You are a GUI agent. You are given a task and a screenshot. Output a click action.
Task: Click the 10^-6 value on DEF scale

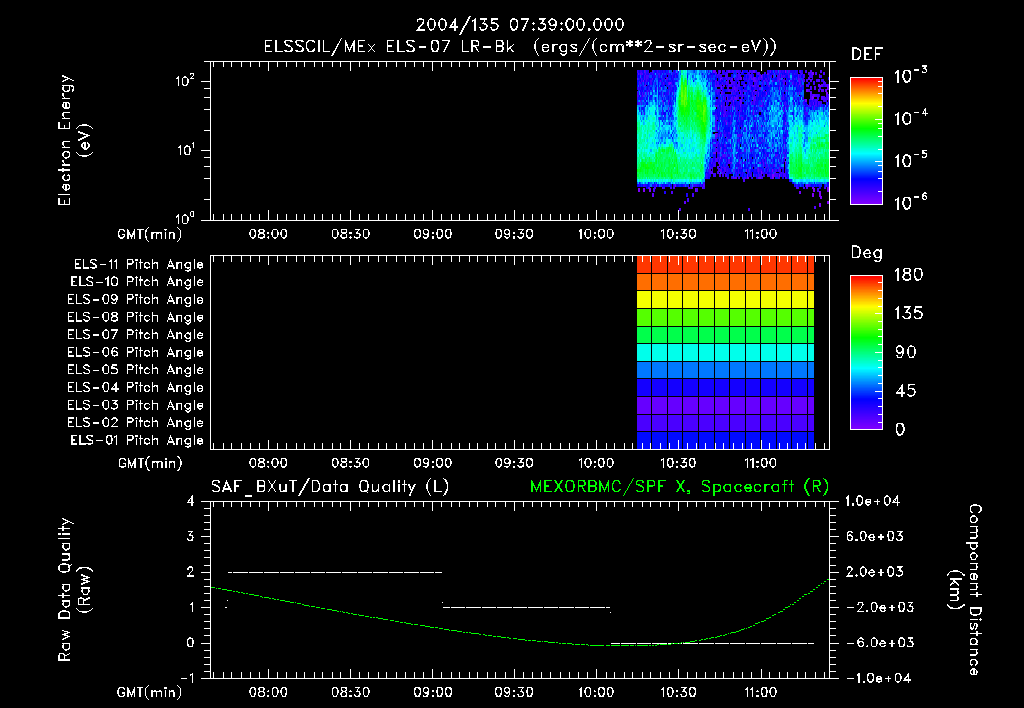click(911, 202)
